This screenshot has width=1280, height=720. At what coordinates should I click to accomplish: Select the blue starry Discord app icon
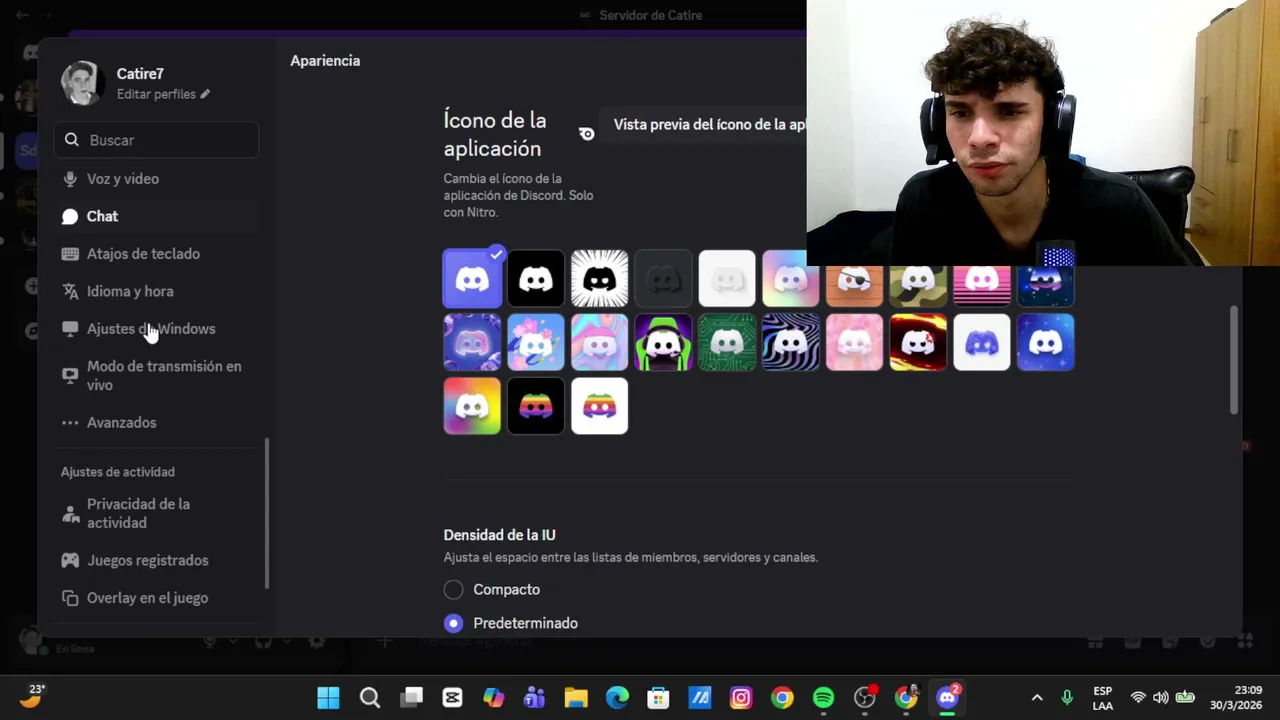[x=1046, y=342]
